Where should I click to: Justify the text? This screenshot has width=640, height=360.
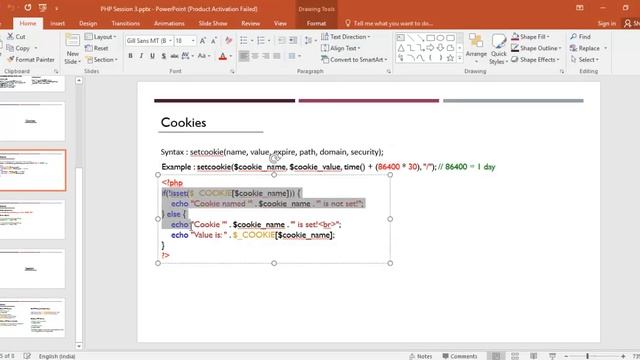[277, 56]
